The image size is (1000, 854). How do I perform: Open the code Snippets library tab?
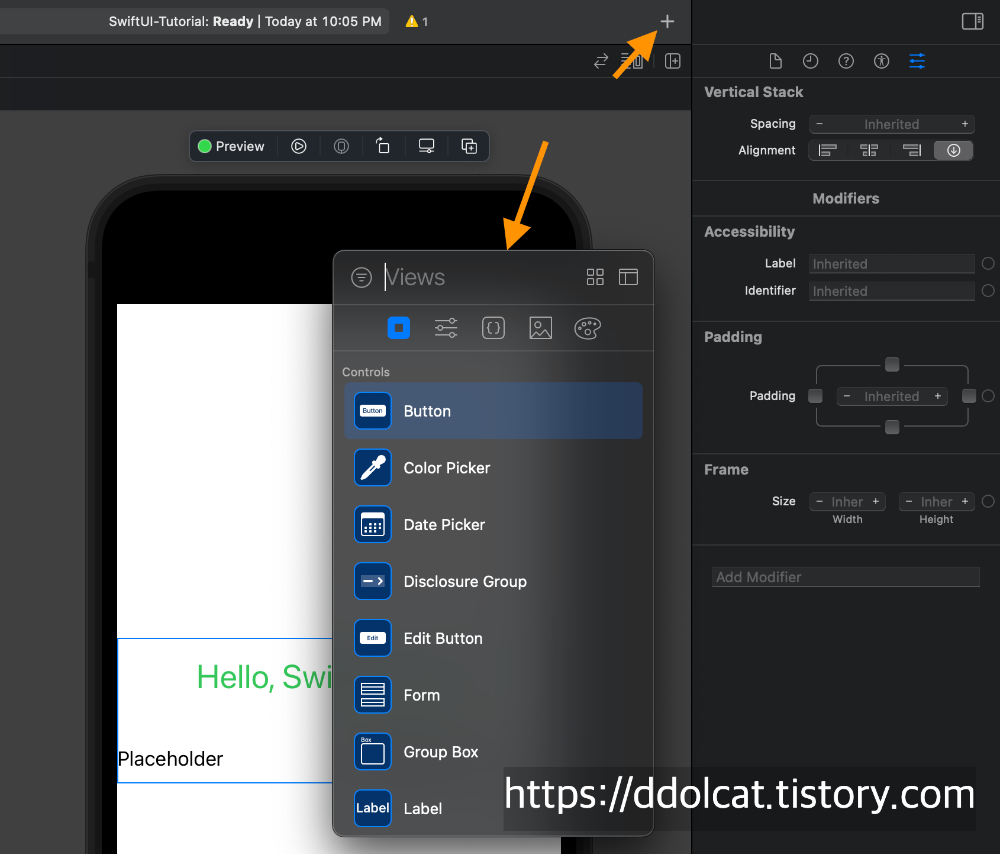tap(493, 328)
